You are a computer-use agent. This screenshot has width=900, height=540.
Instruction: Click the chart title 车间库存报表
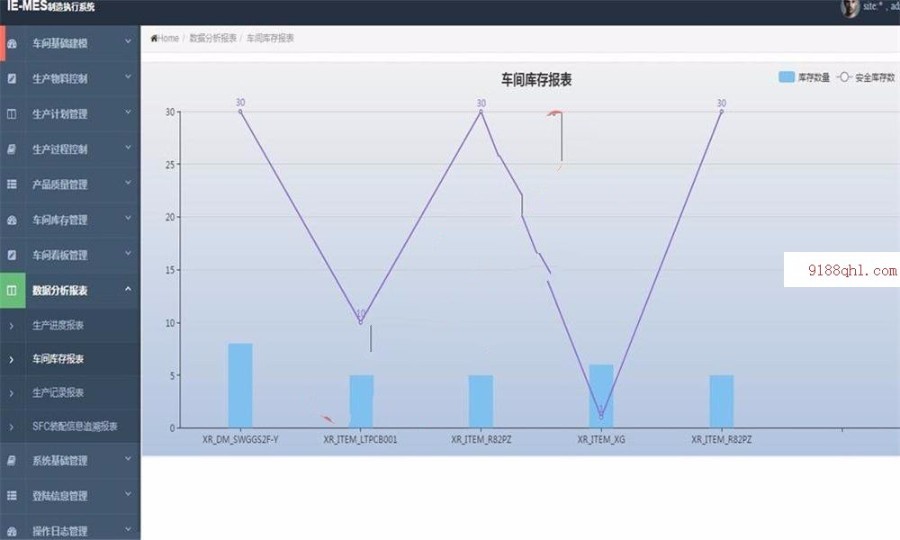[x=536, y=80]
